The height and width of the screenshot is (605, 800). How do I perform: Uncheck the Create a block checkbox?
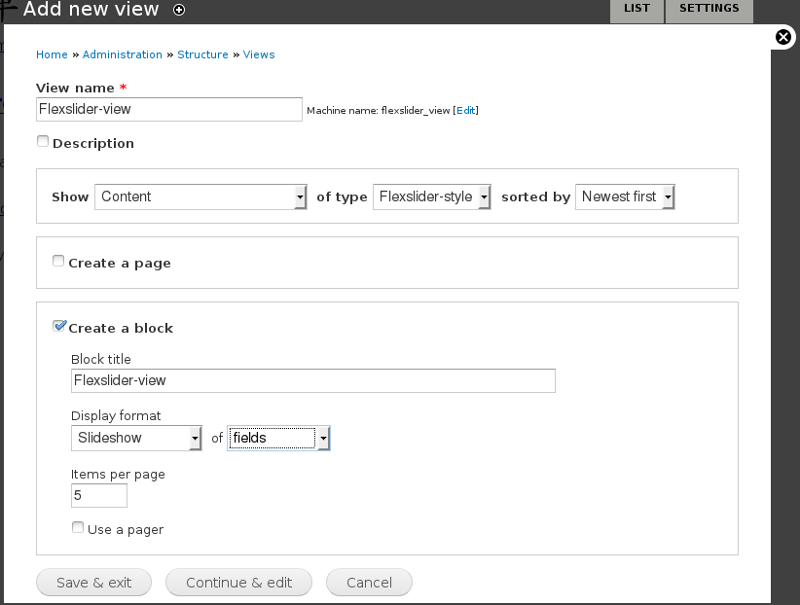tap(59, 325)
